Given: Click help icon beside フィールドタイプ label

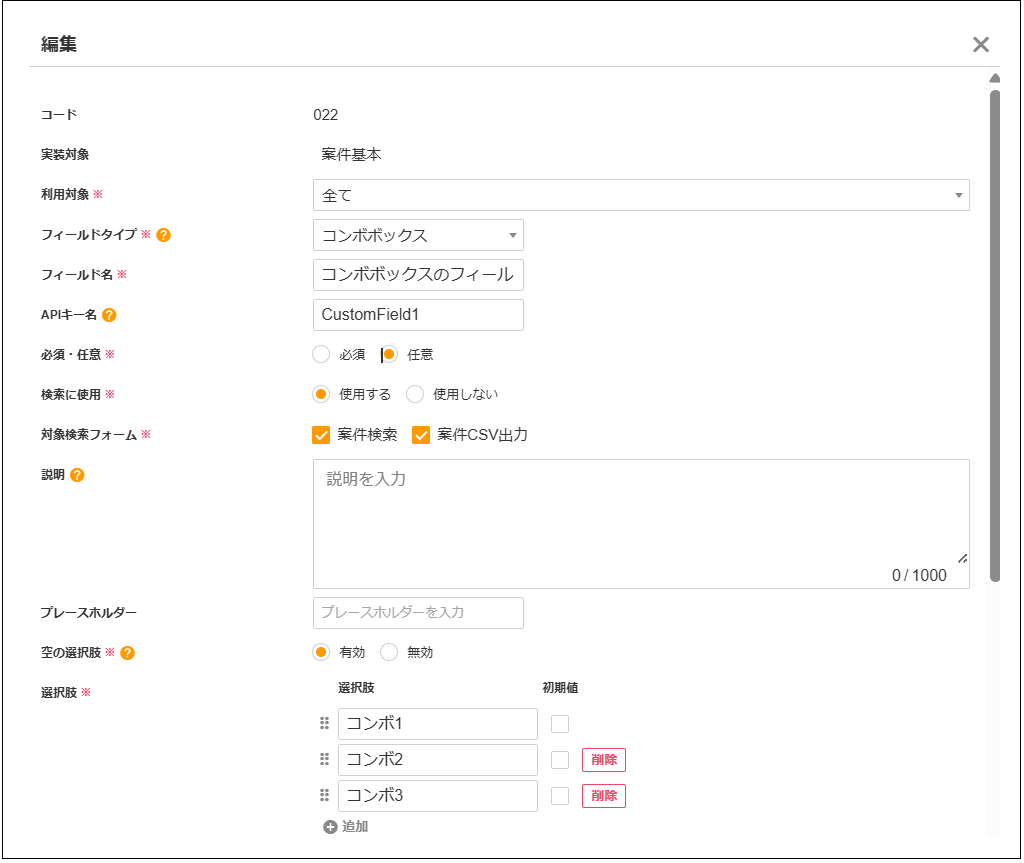Looking at the screenshot, I should pos(164,235).
